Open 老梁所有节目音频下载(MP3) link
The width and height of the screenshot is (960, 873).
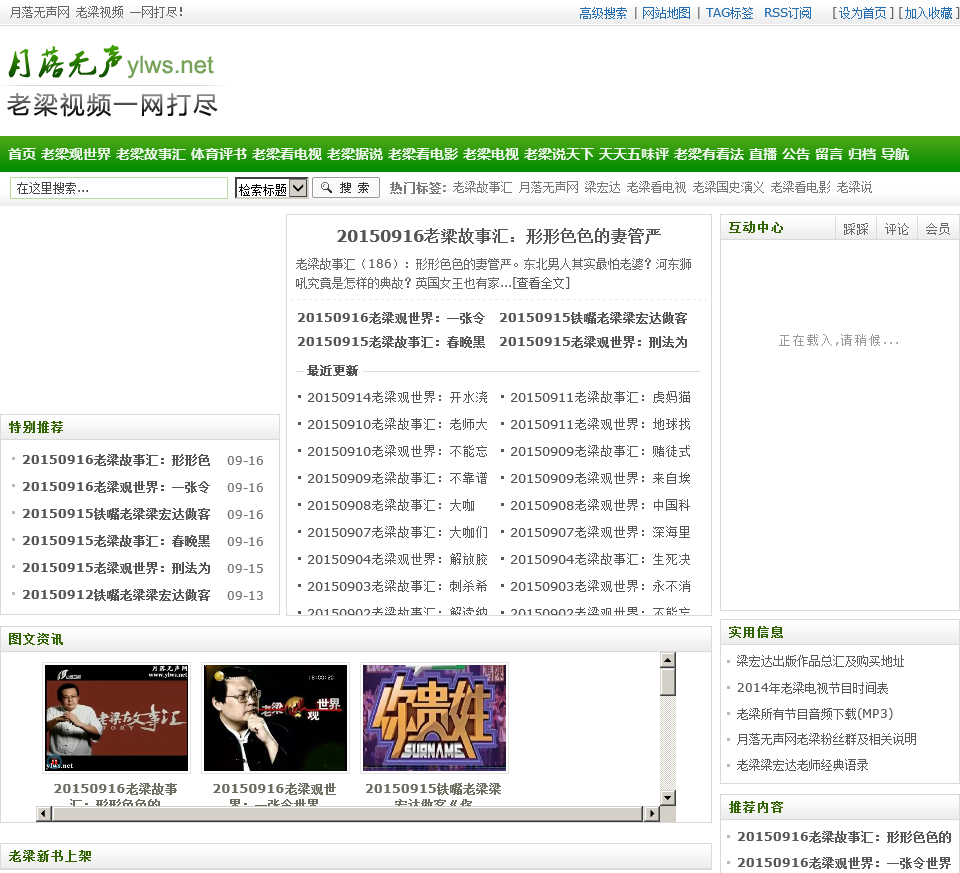[815, 714]
